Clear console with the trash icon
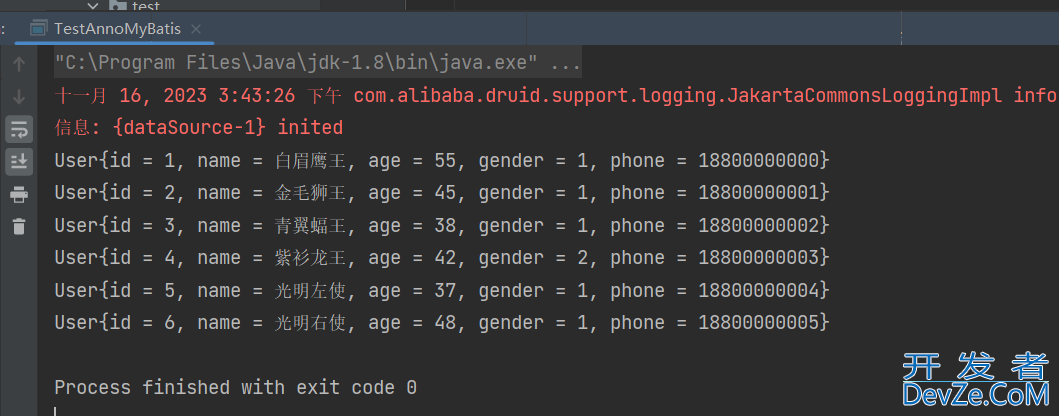This screenshot has height=416, width=1059. (19, 226)
